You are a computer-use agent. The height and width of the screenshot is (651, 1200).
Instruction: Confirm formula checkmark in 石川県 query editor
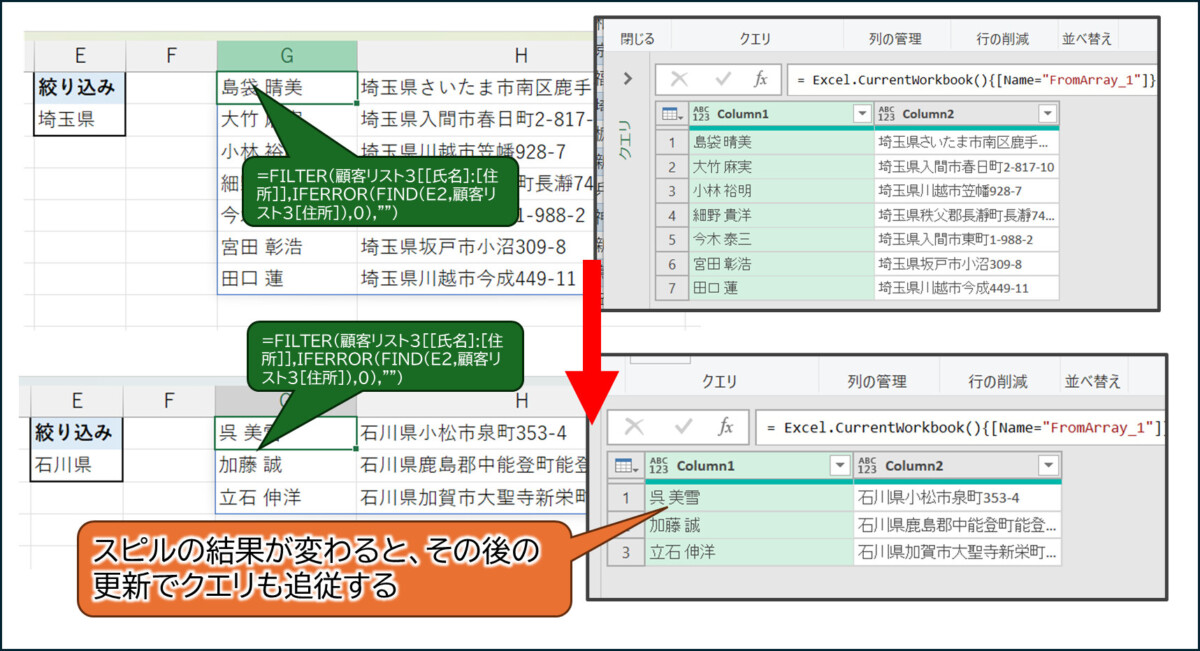[684, 427]
